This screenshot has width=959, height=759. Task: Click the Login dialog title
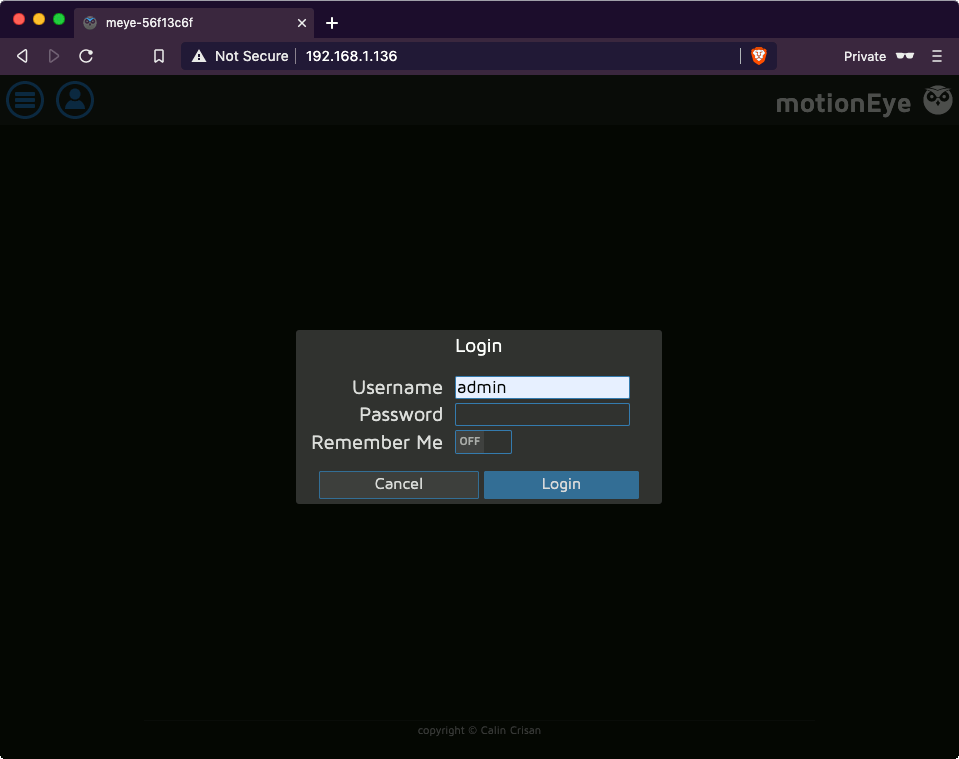pos(478,346)
